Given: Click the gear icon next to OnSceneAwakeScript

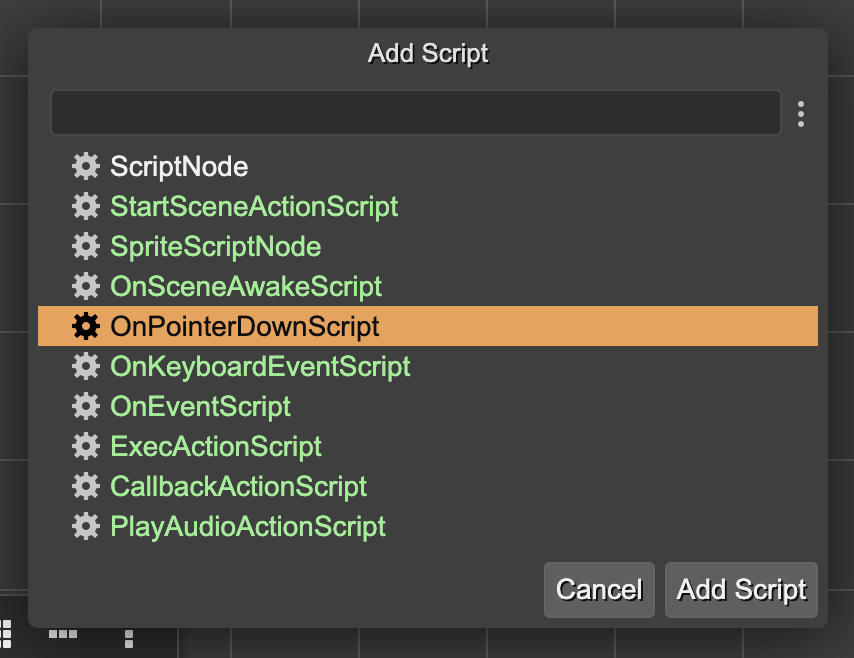Looking at the screenshot, I should tap(86, 286).
